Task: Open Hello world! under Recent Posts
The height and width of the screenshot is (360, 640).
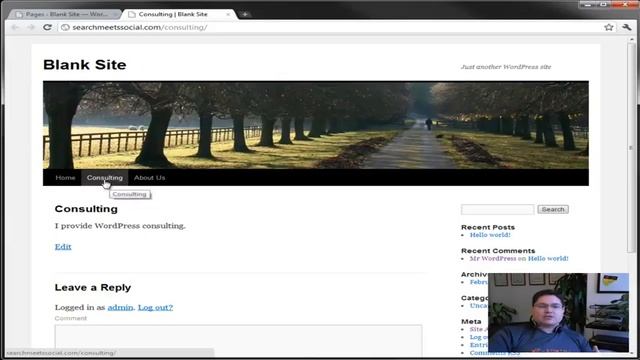Action: pos(490,235)
